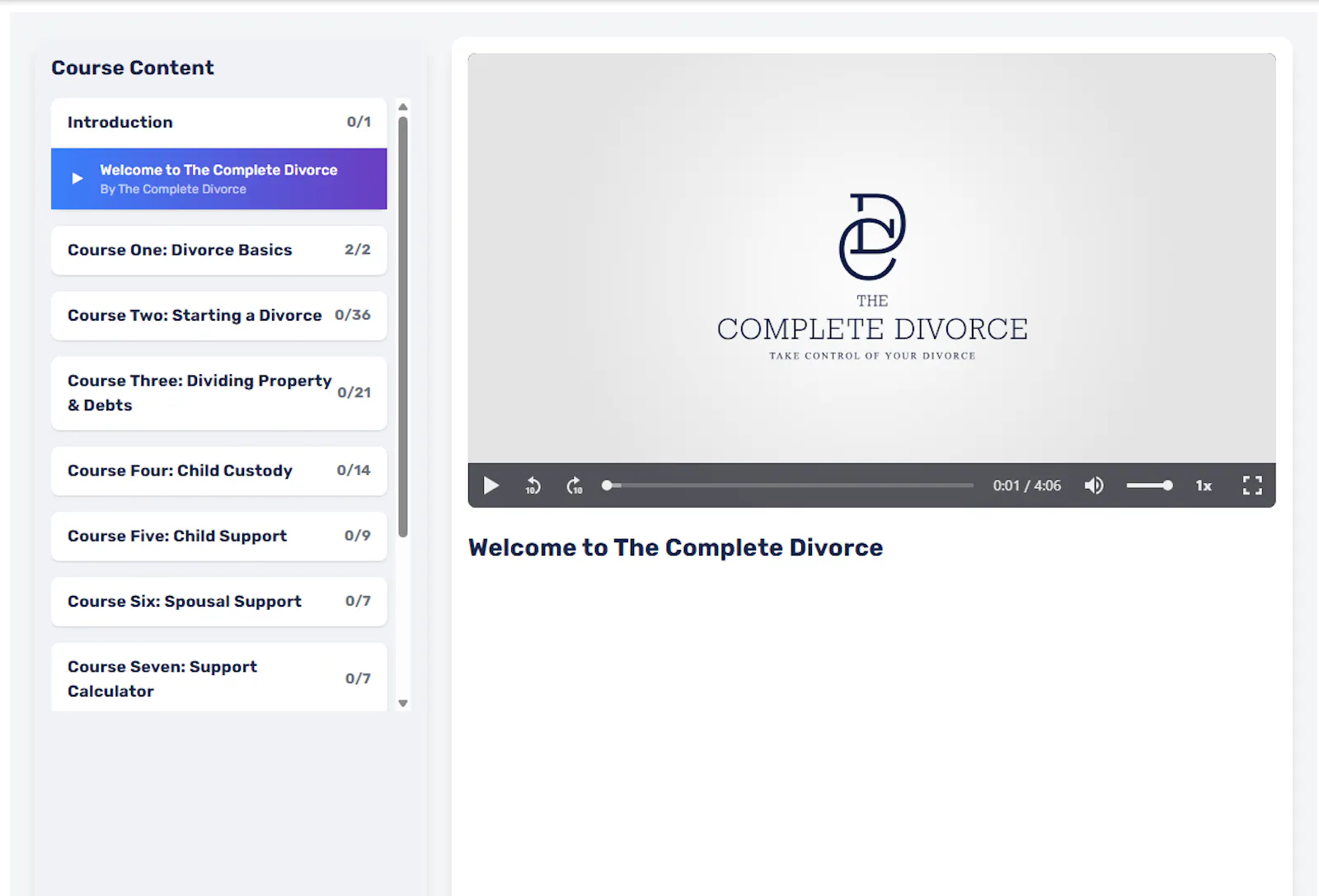Click the course list scroll down arrow
Image resolution: width=1319 pixels, height=896 pixels.
pos(403,703)
